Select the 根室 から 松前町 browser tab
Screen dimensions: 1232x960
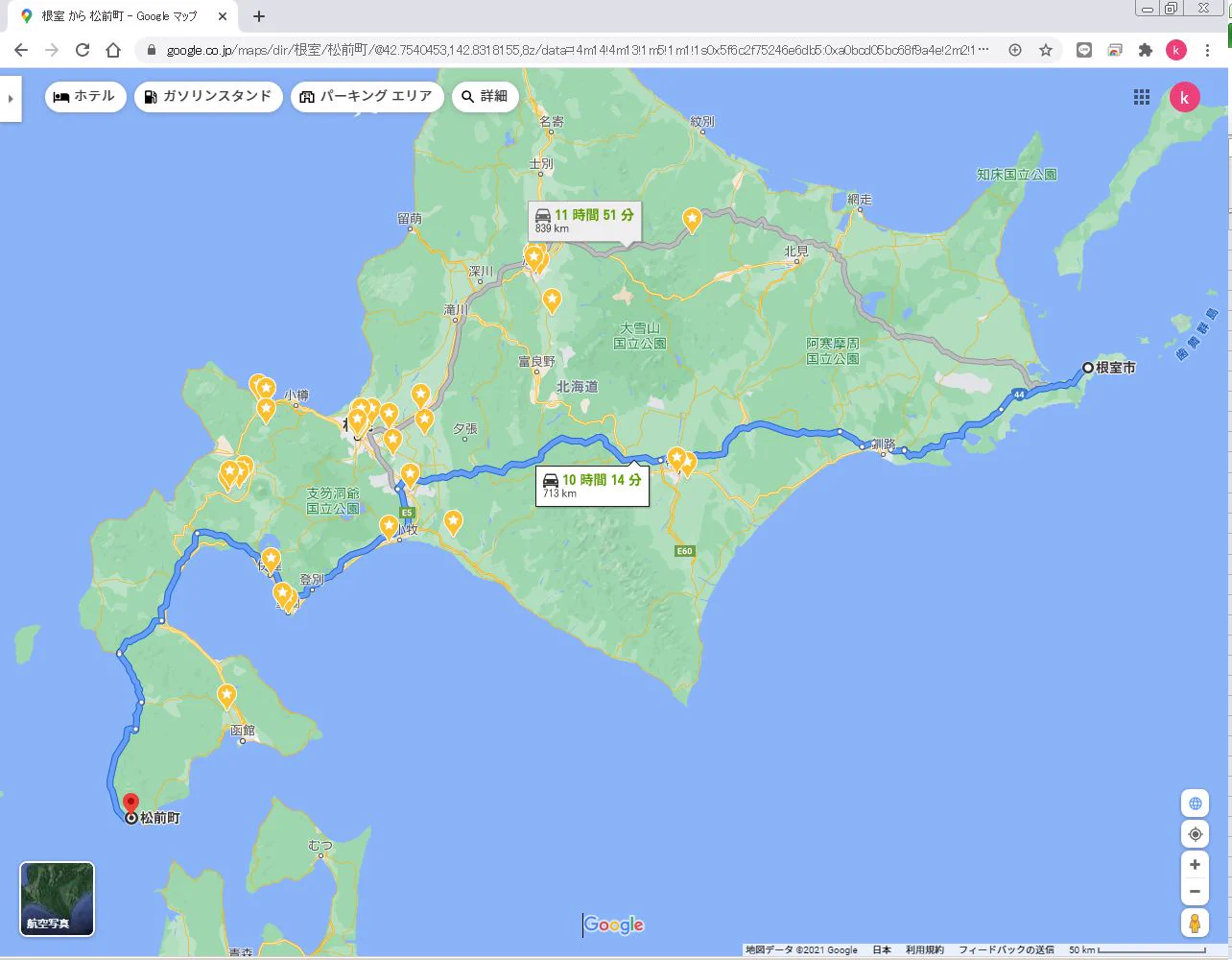120,16
